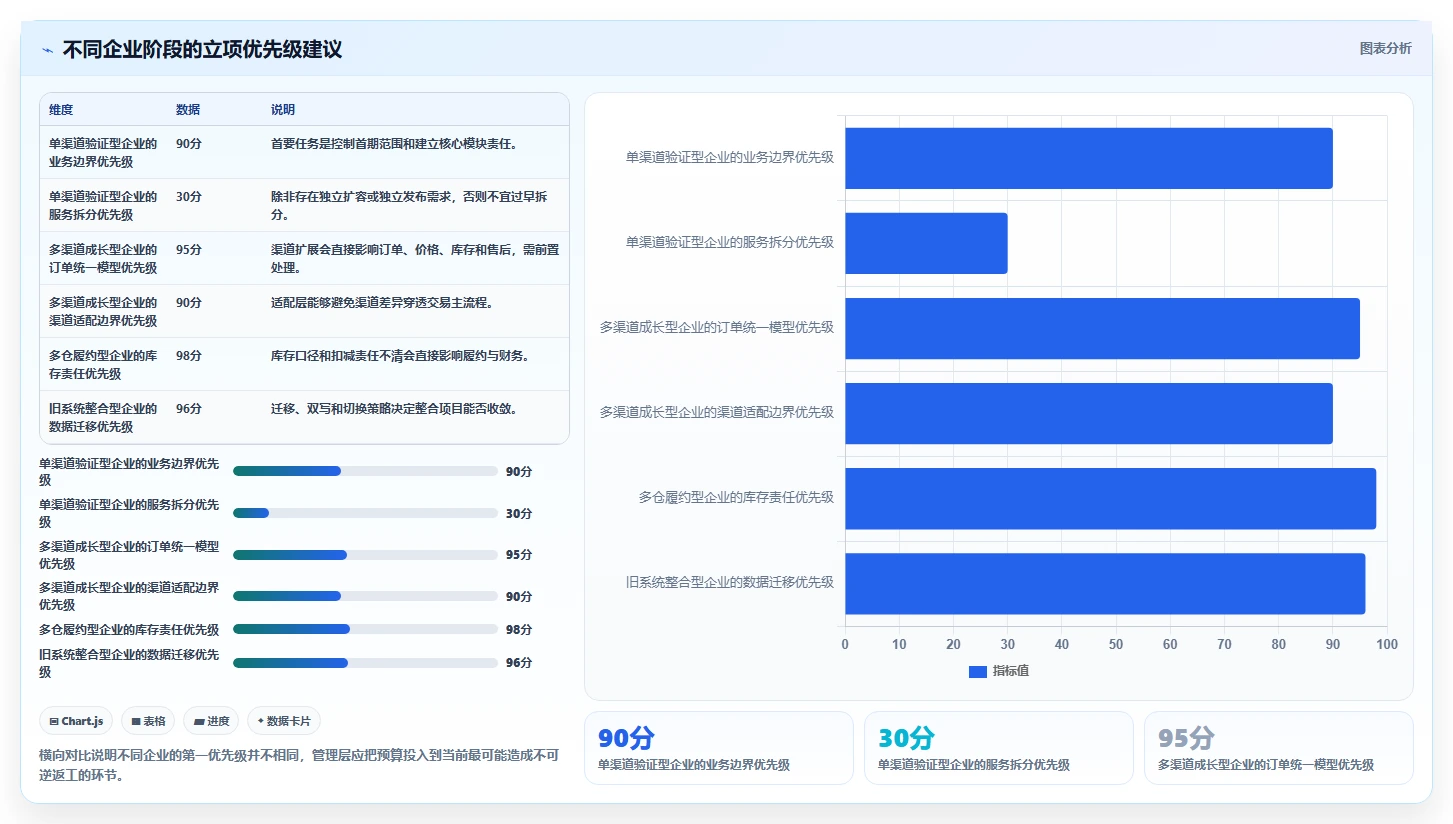1453x824 pixels.
Task: Click the 30分 progress bar for 服务拆分优先级
Action: coord(365,513)
